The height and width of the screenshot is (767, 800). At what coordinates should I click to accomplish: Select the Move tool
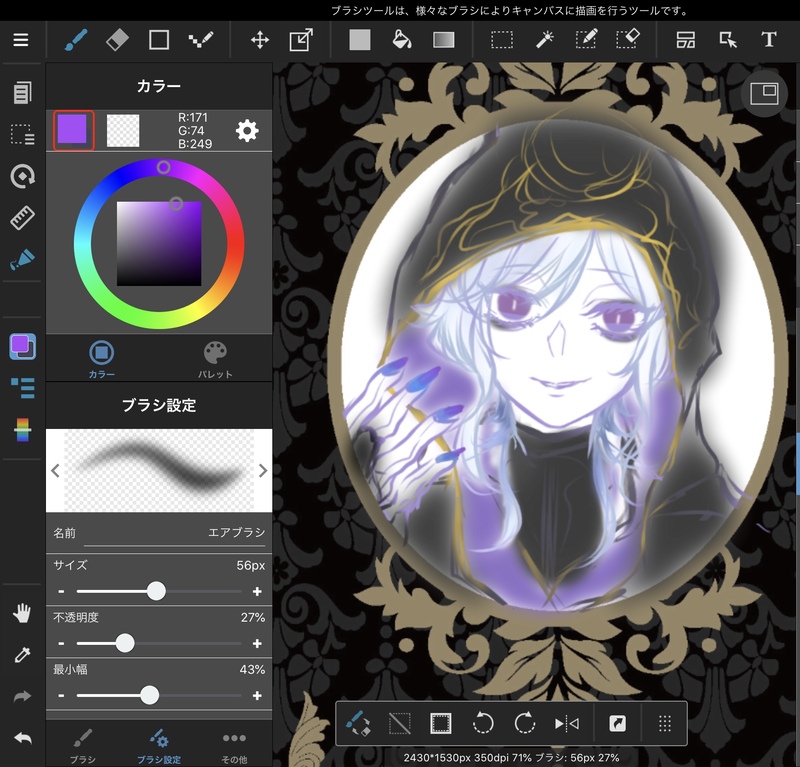[x=260, y=40]
